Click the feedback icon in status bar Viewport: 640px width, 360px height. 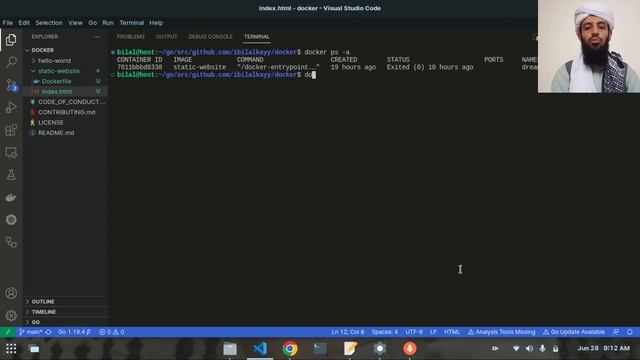tap(616, 332)
